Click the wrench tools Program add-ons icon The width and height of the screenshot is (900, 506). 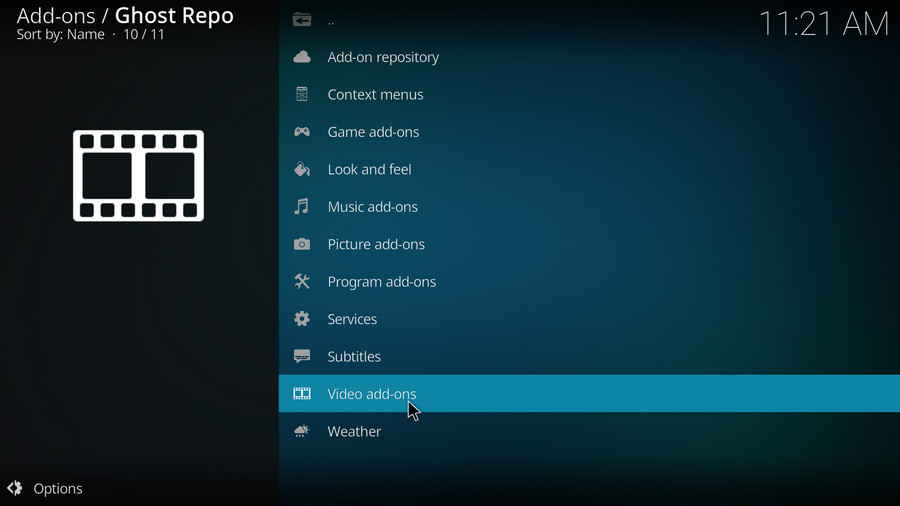pyautogui.click(x=302, y=282)
